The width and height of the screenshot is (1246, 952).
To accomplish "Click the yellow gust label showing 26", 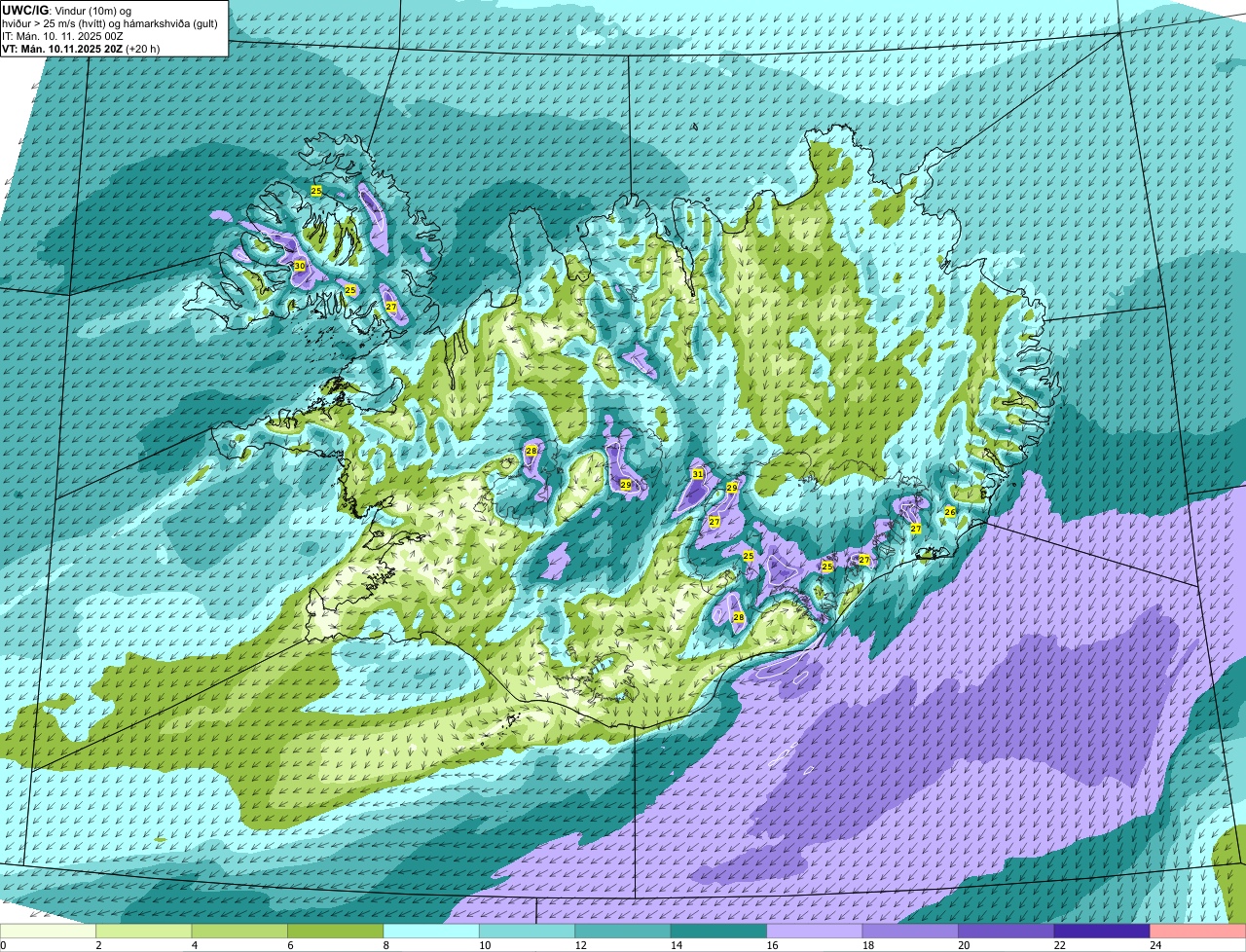I will coord(950,511).
